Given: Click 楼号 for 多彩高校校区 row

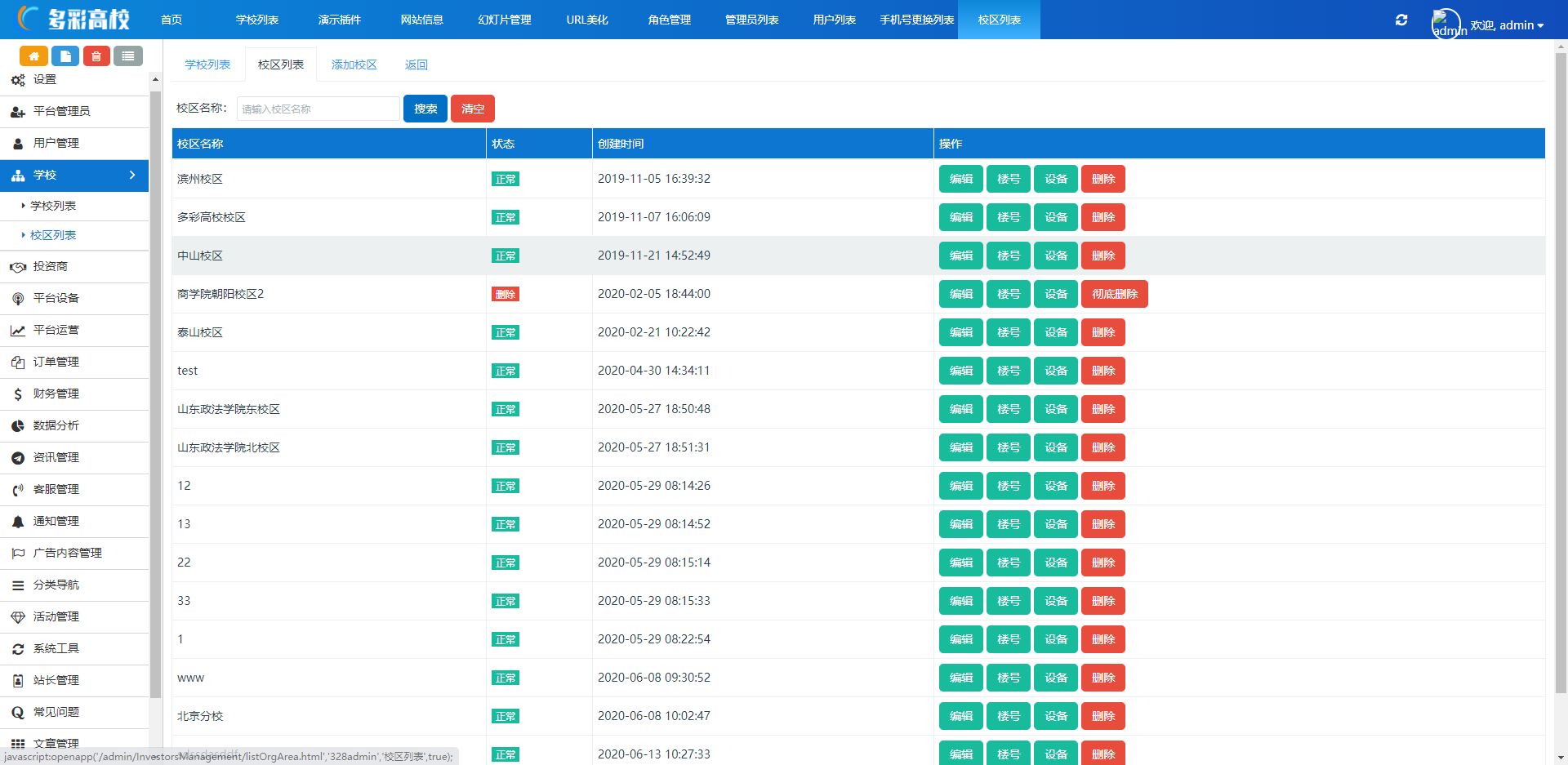Looking at the screenshot, I should pos(1009,217).
